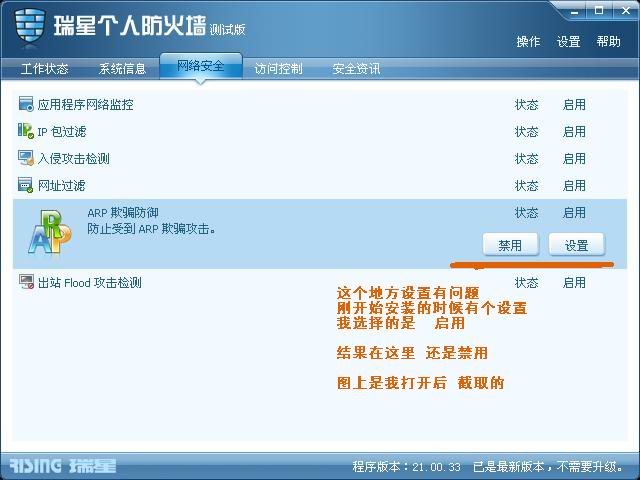Click 启用 status of 入侵攻击检测
This screenshot has width=640, height=480.
click(574, 159)
